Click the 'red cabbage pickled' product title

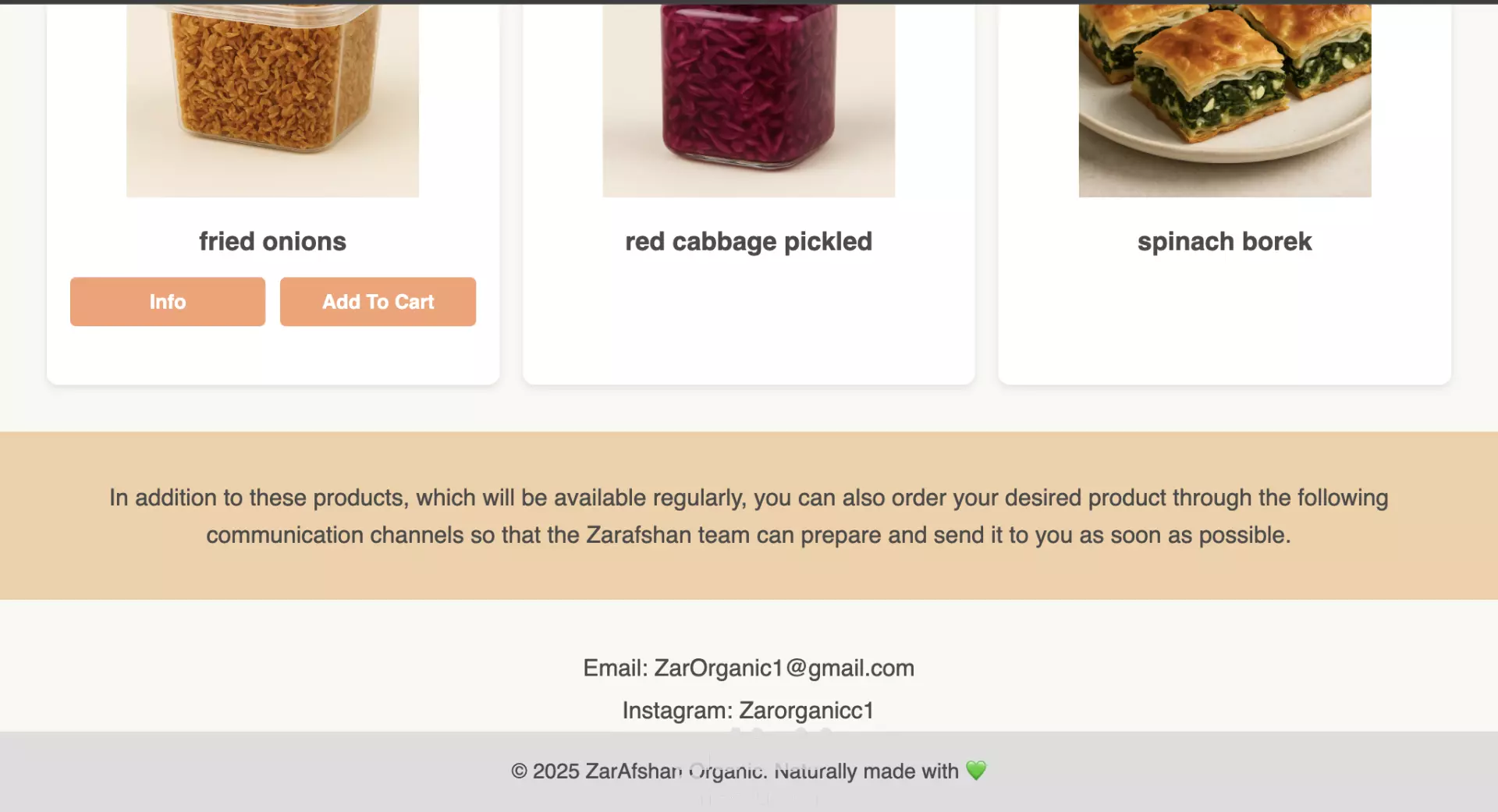click(x=748, y=242)
